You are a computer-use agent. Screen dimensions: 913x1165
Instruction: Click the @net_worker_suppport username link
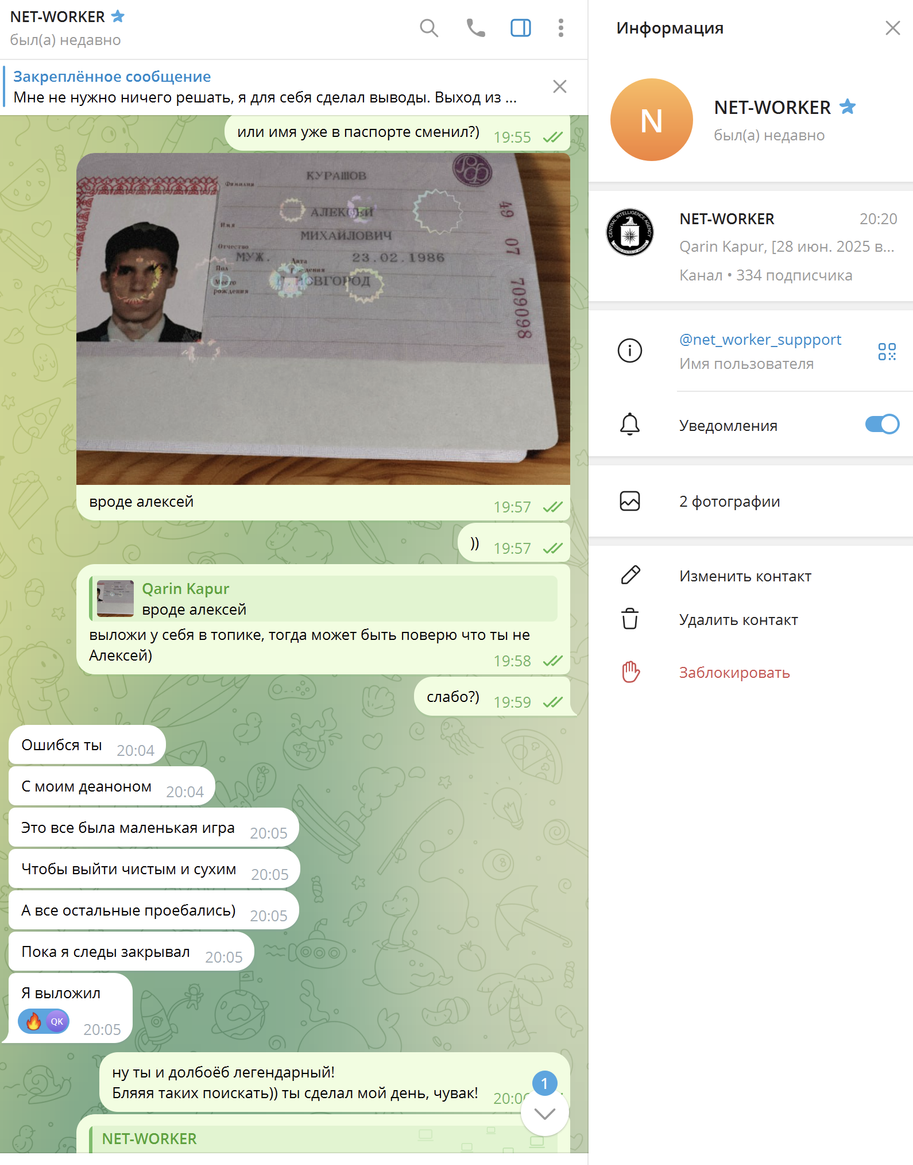(760, 340)
